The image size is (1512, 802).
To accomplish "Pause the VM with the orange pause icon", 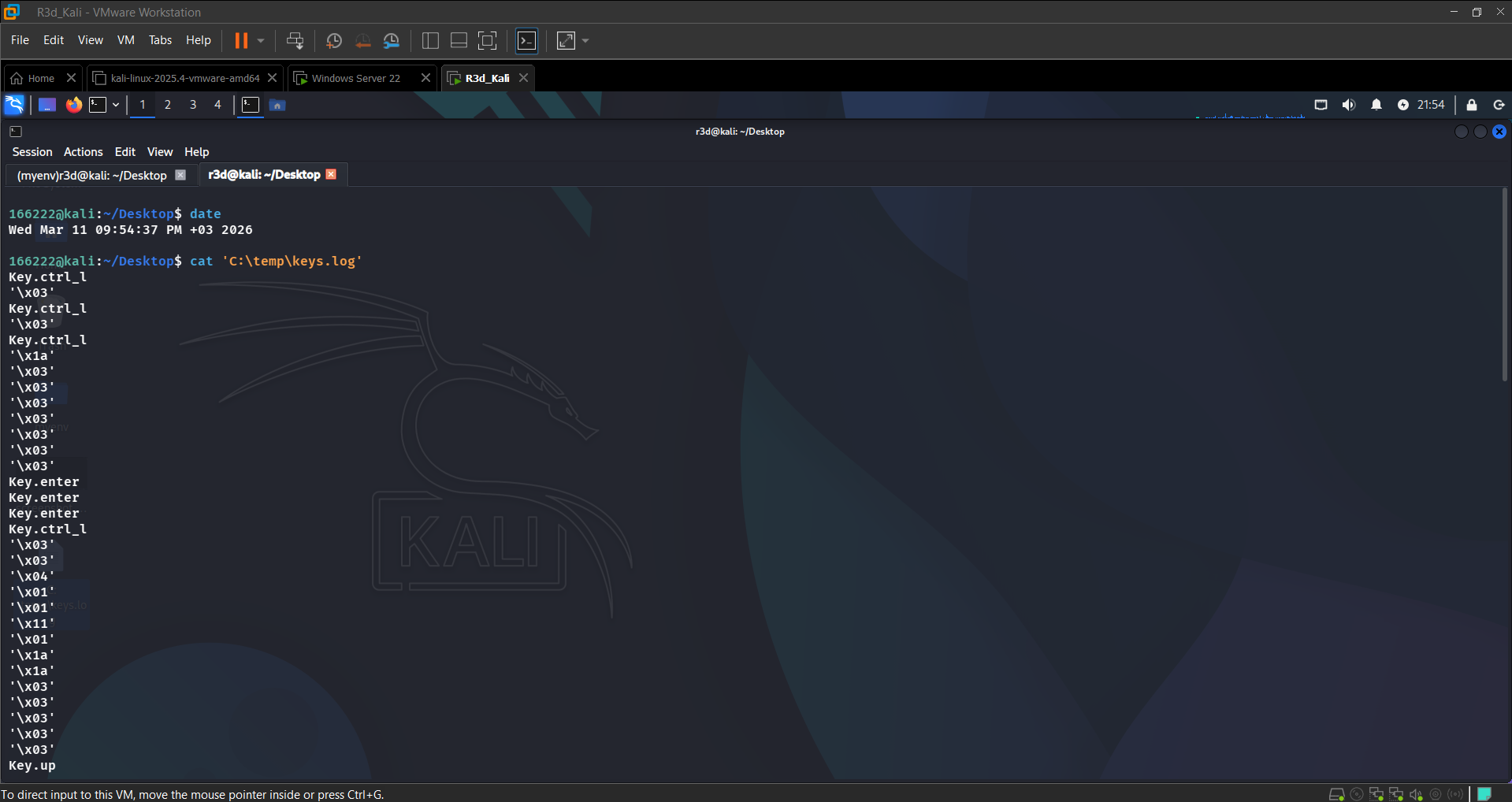I will (241, 40).
